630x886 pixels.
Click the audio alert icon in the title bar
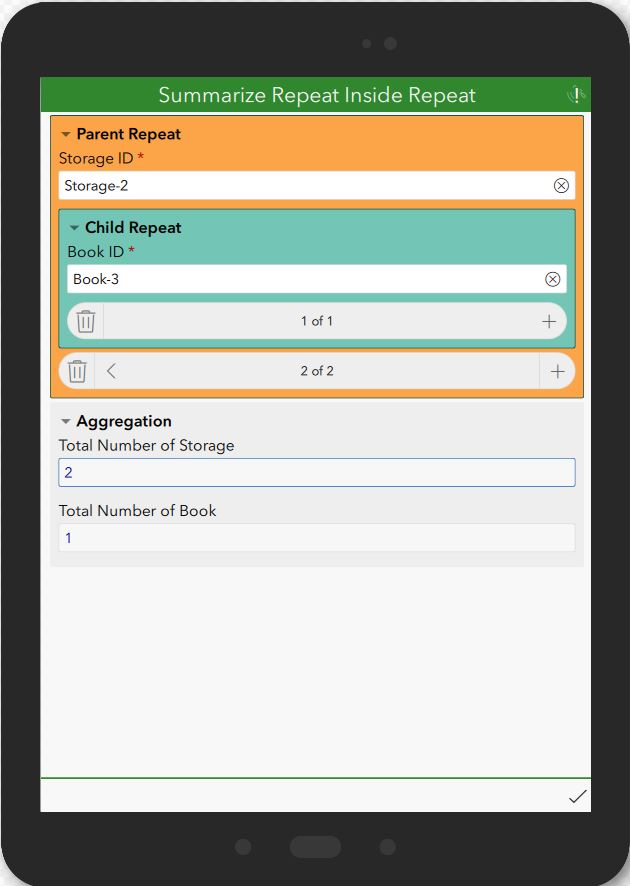575,95
